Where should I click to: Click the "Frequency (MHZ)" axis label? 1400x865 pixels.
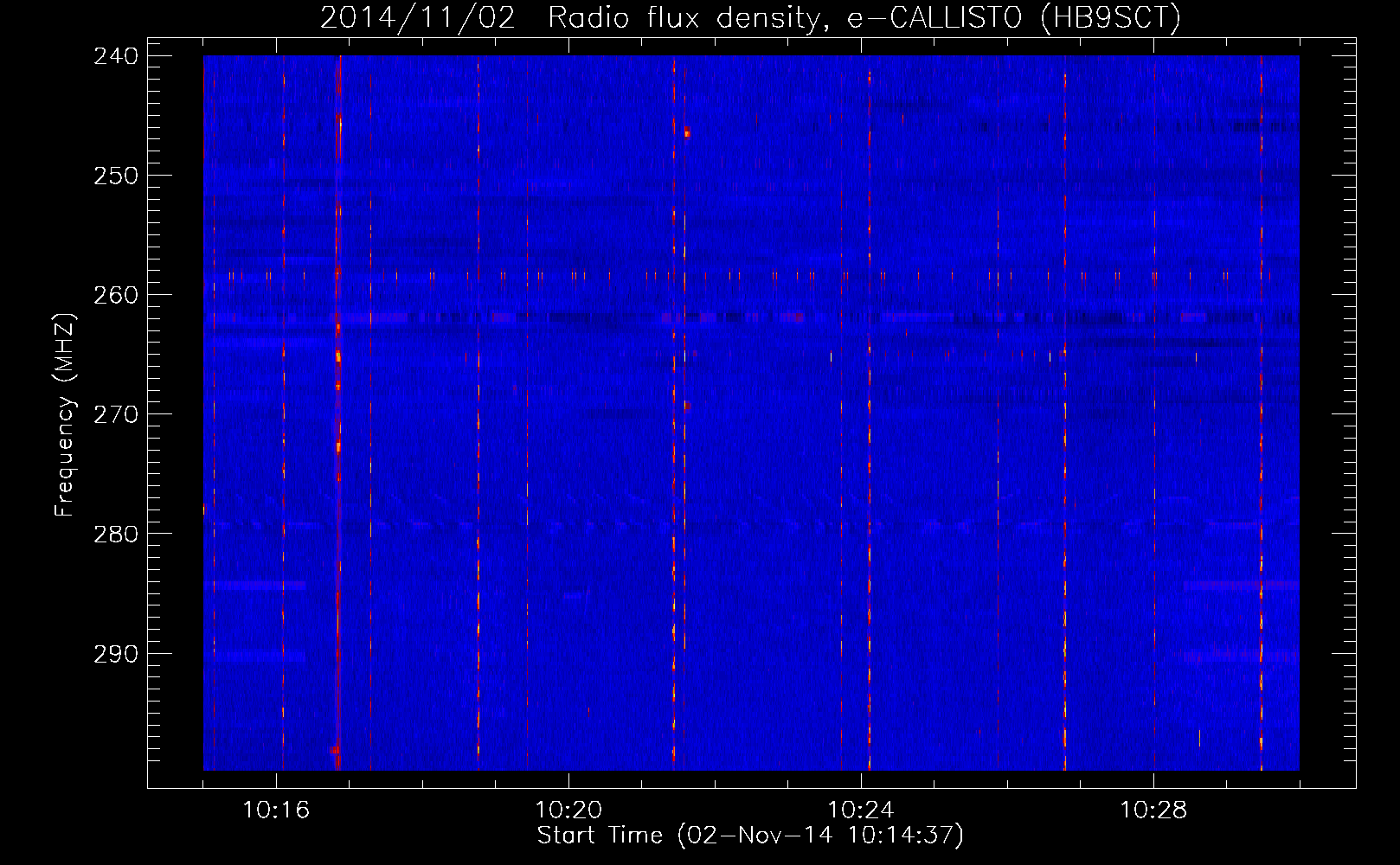65,414
